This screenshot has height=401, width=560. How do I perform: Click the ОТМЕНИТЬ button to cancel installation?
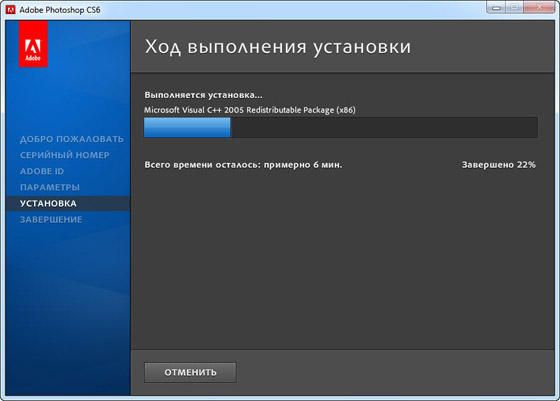coord(190,372)
